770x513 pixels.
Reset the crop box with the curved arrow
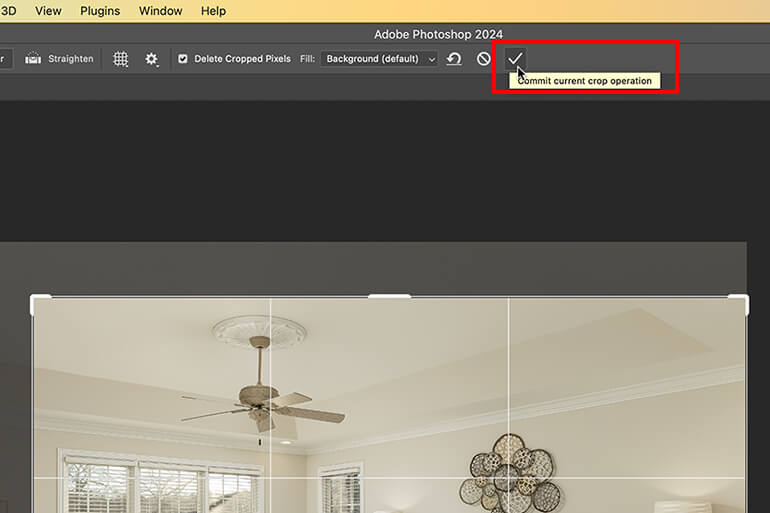click(x=454, y=59)
